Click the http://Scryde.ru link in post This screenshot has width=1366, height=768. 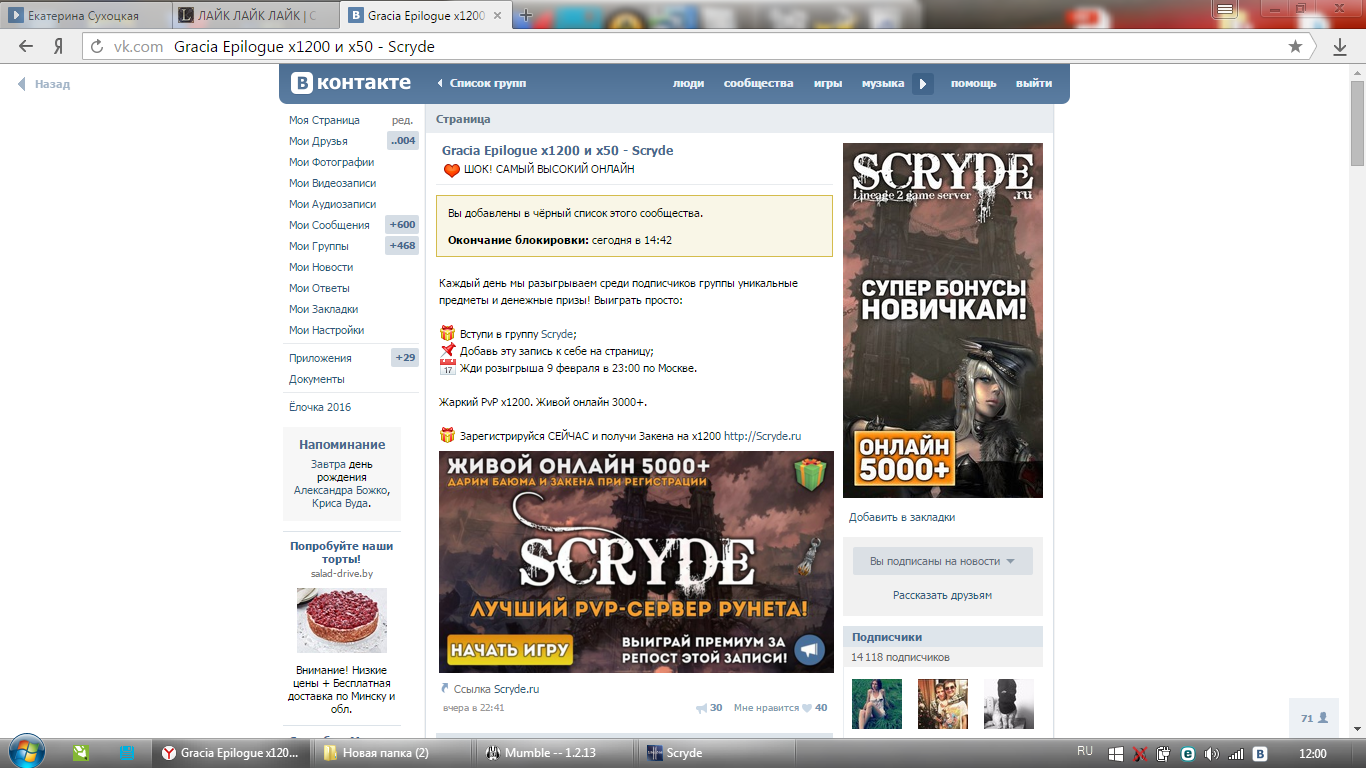763,436
